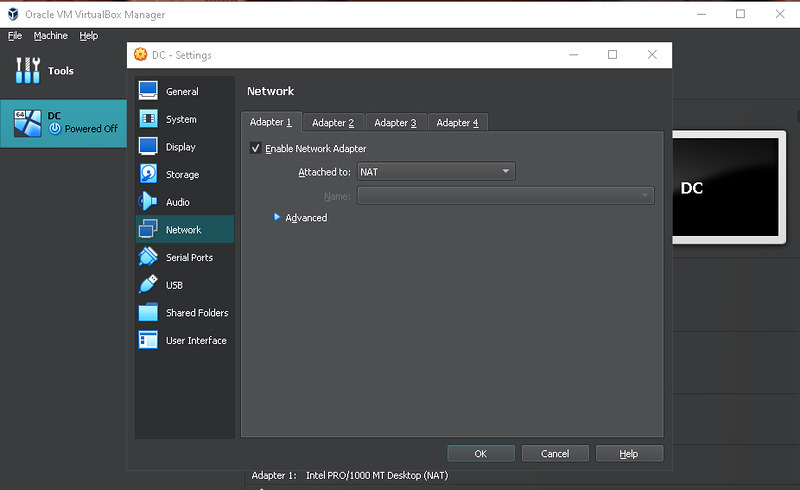Click the System chip icon
800x490 pixels.
pos(148,119)
